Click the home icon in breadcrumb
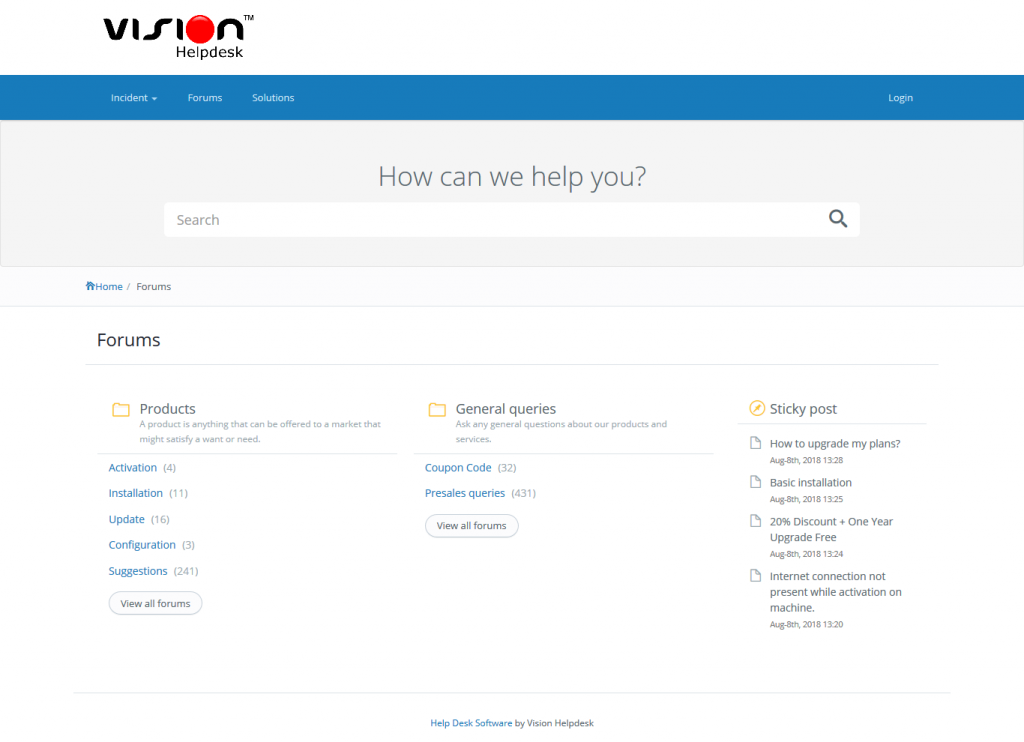This screenshot has height=742, width=1024. pos(90,286)
